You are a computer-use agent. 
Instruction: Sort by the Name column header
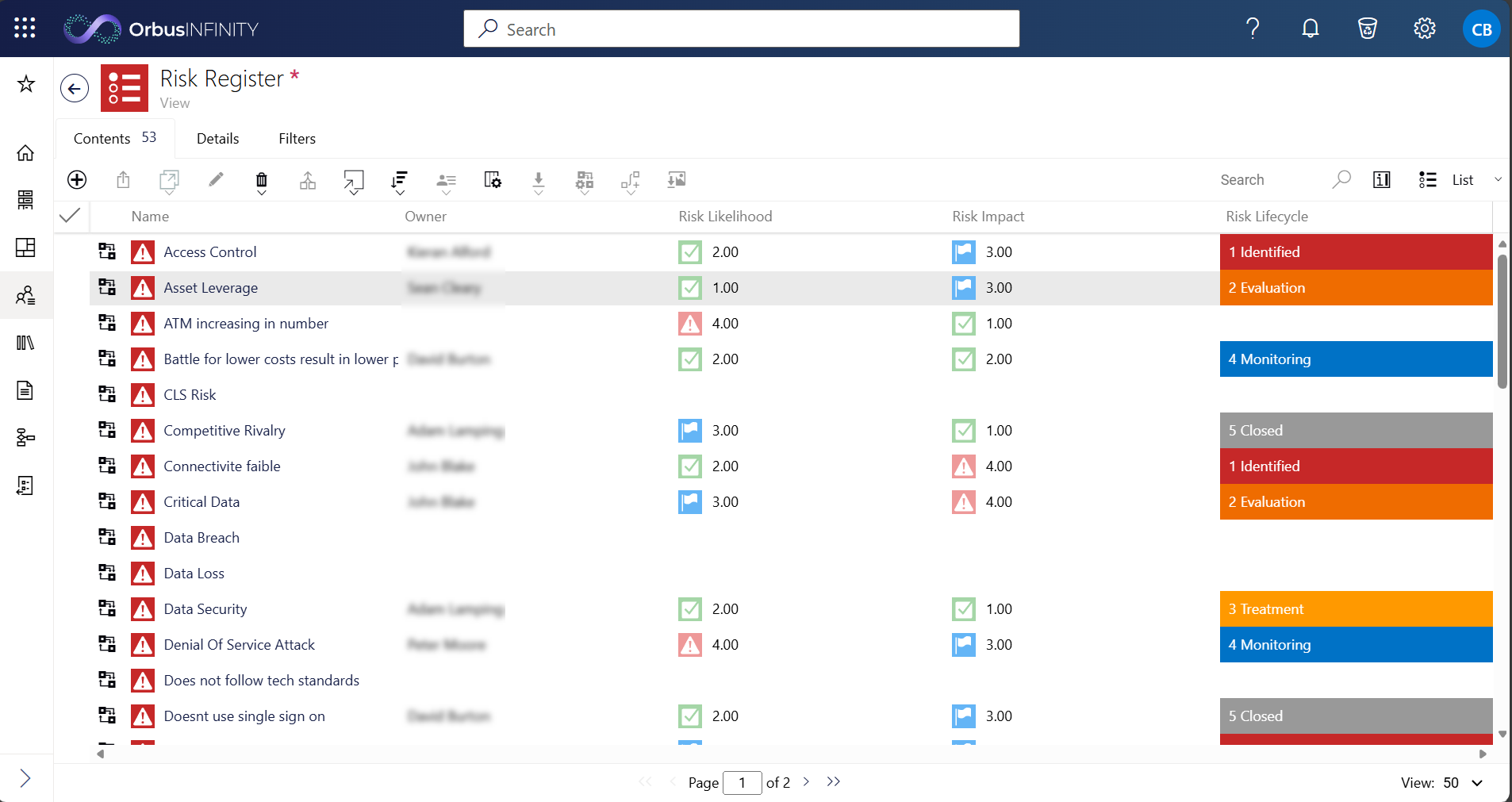(x=151, y=217)
